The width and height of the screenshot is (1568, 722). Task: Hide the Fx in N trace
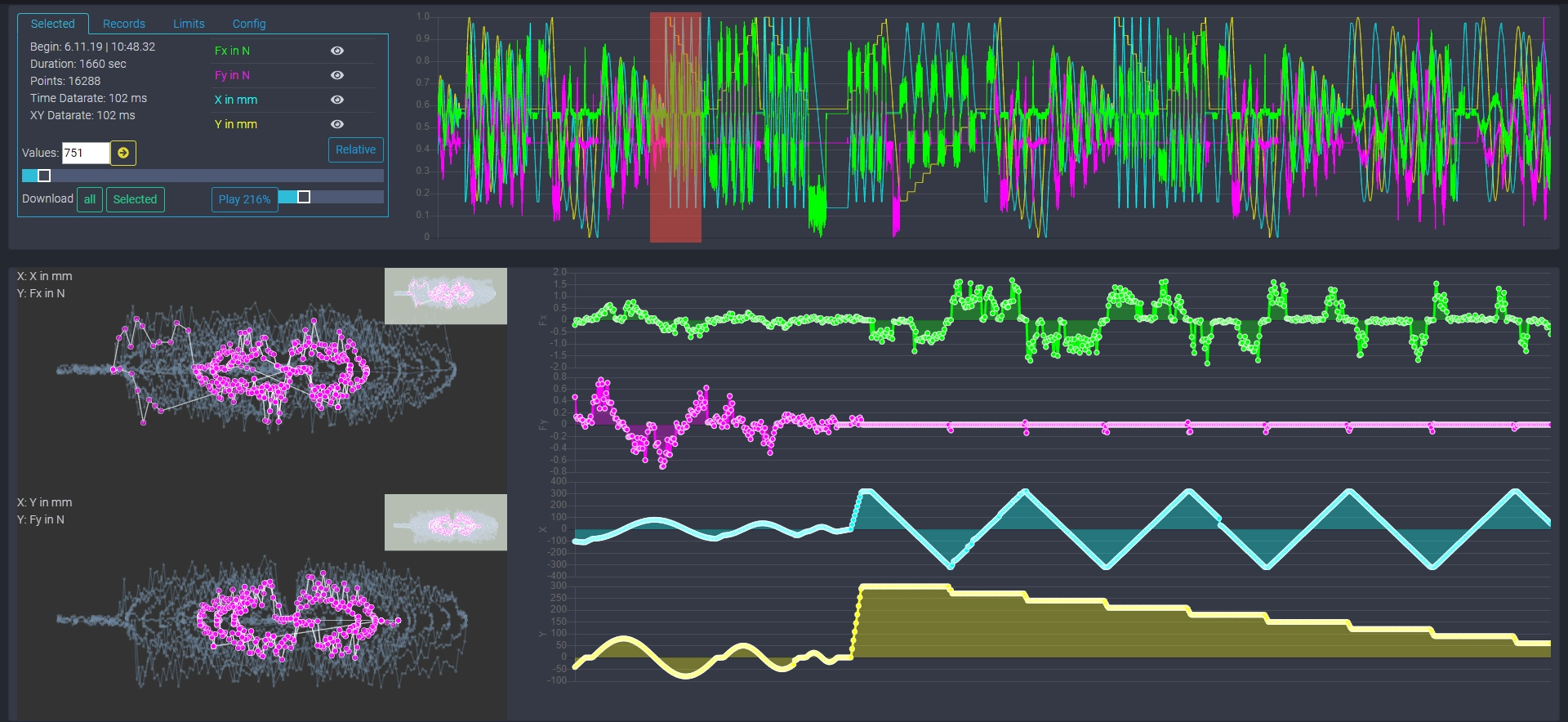click(337, 51)
